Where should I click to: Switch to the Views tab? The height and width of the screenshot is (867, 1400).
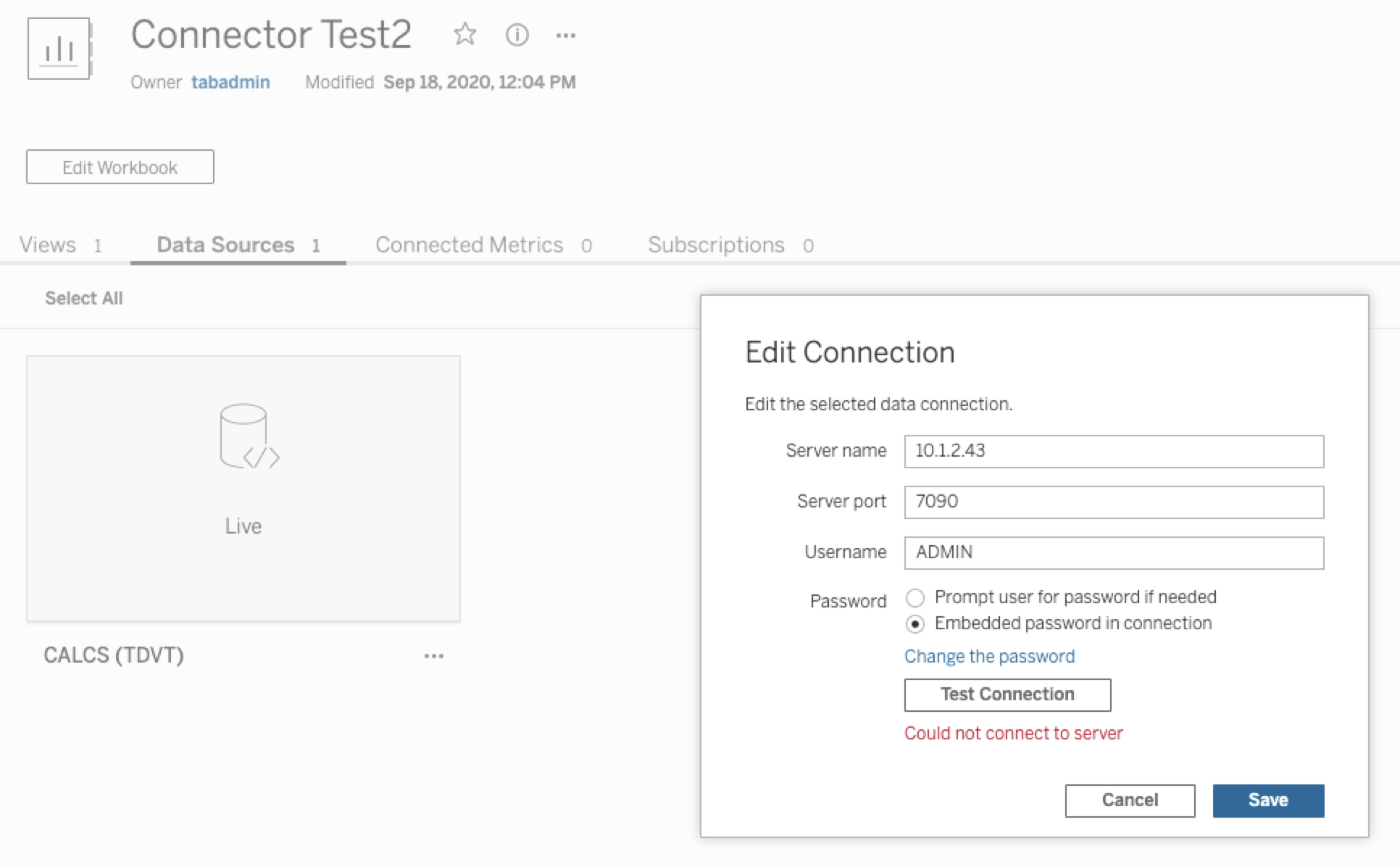48,244
